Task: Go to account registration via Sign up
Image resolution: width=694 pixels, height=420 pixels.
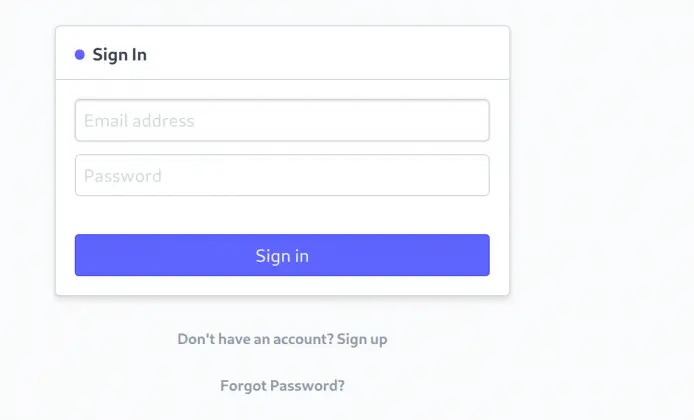Action: [362, 339]
